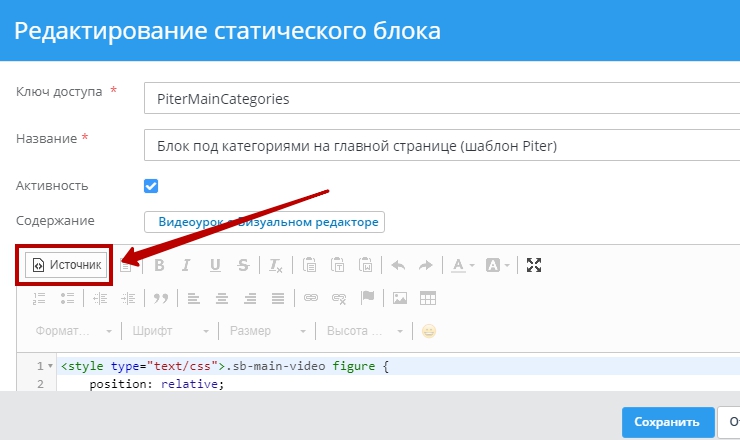
Task: Toggle underline formatting
Action: [214, 265]
